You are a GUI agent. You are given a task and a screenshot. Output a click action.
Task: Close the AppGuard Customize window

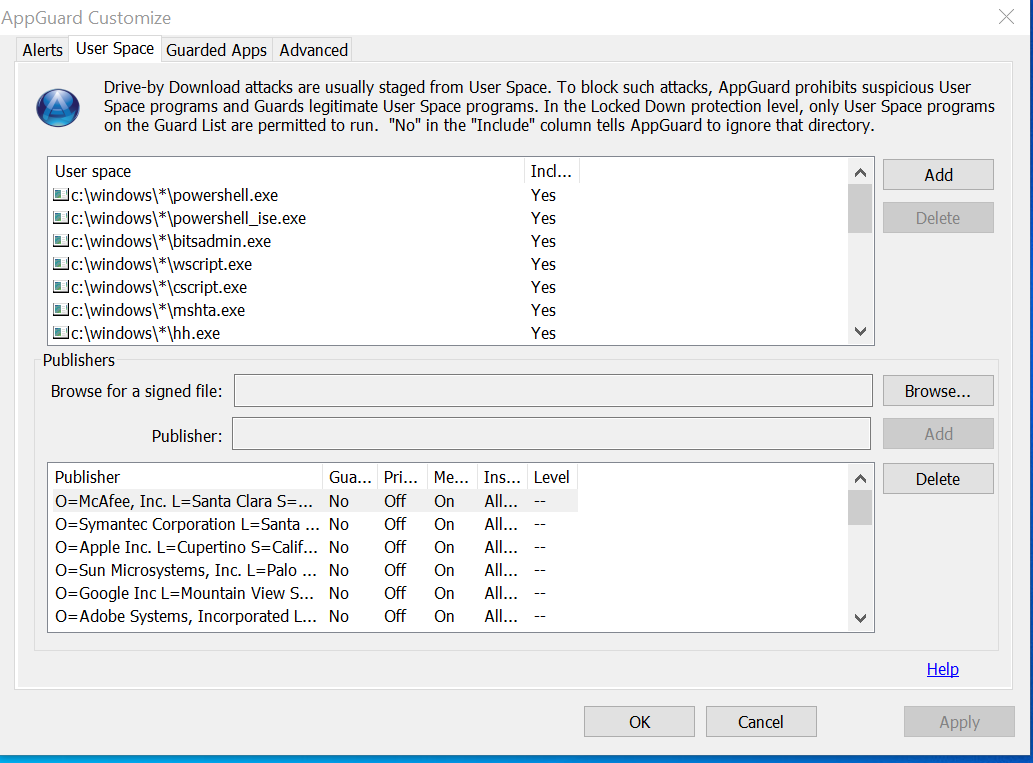coord(1006,17)
